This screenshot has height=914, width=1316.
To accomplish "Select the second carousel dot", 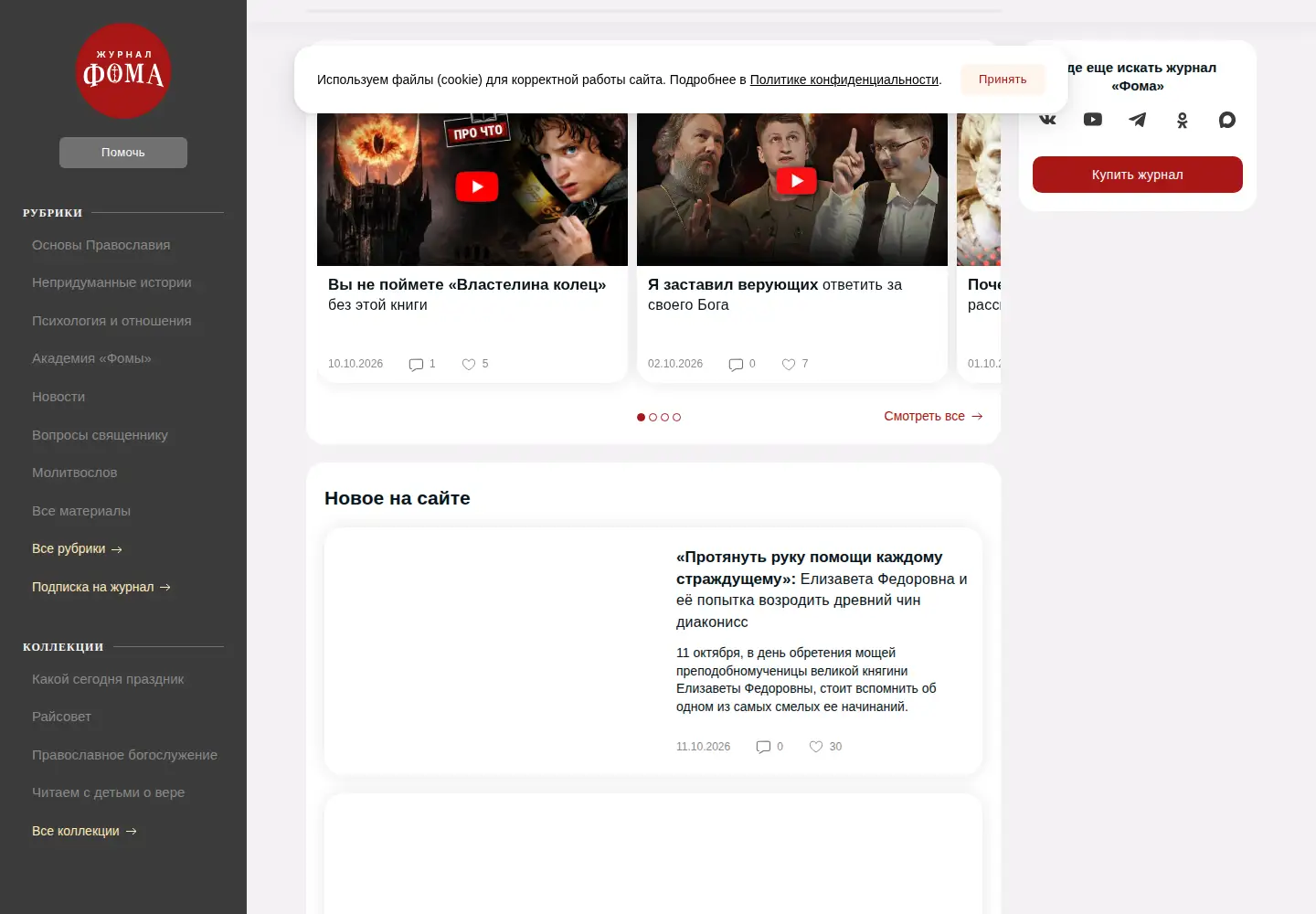I will point(653,417).
